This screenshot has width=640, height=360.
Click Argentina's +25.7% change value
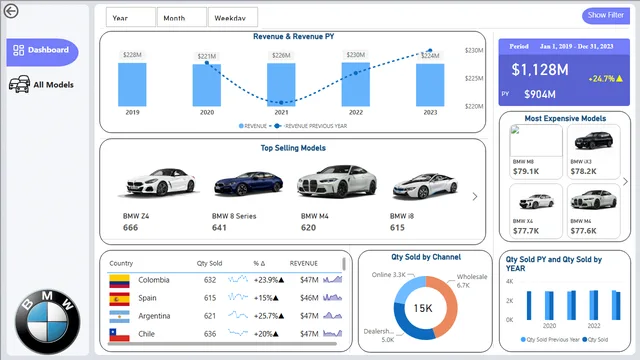269,316
